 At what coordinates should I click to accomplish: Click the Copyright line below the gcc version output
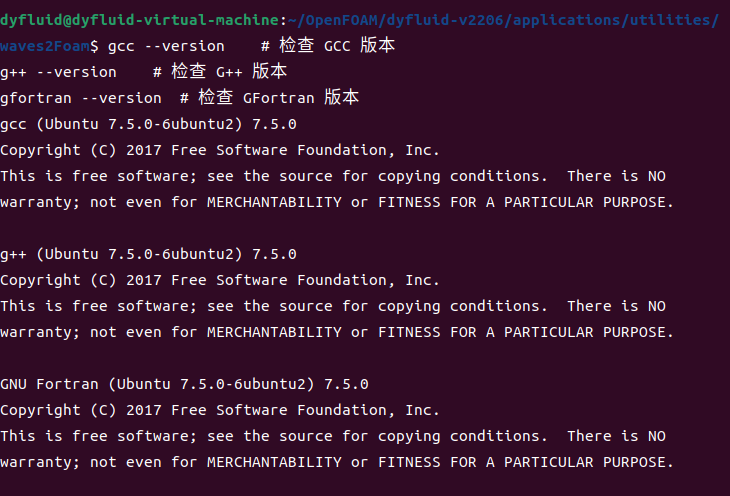point(220,150)
